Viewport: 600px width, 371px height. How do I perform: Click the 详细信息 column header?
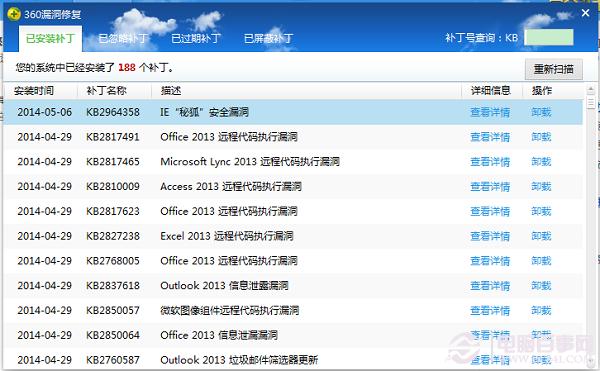point(490,91)
